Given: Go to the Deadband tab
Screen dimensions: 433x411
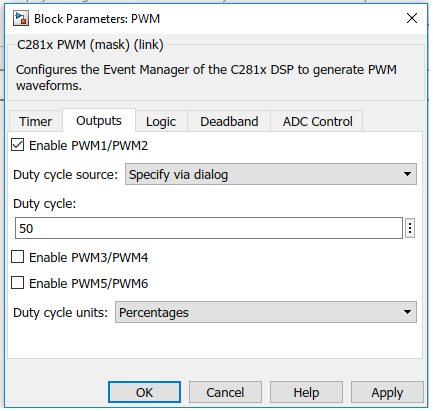Looking at the screenshot, I should coord(229,122).
